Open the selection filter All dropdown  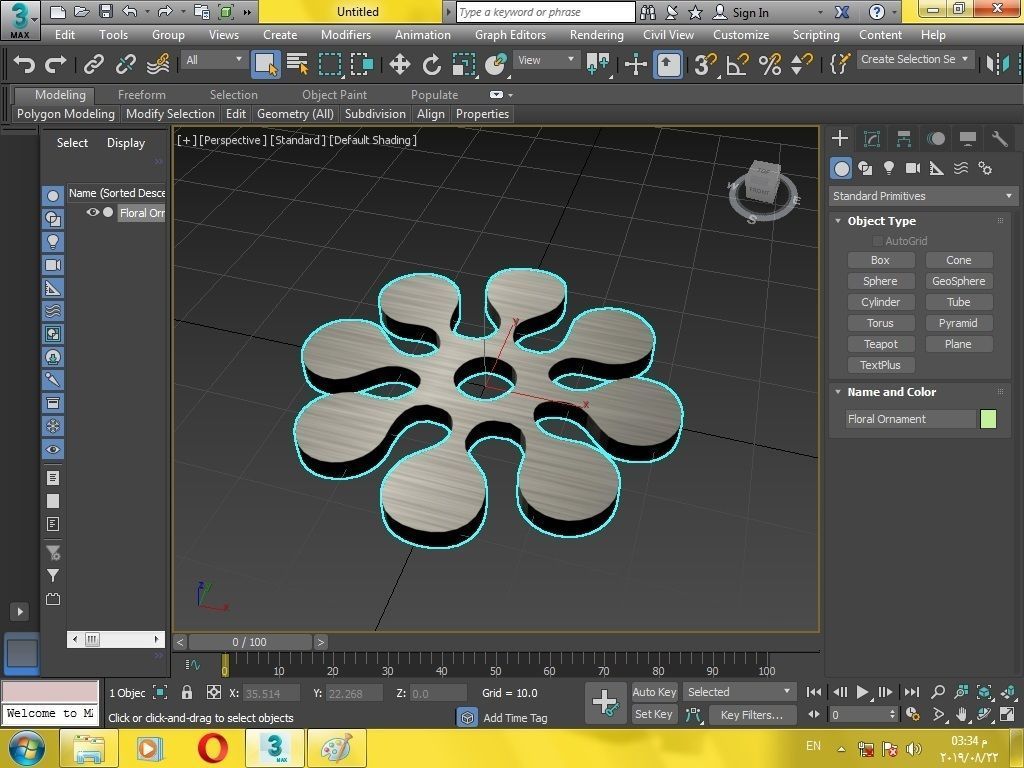tap(214, 60)
